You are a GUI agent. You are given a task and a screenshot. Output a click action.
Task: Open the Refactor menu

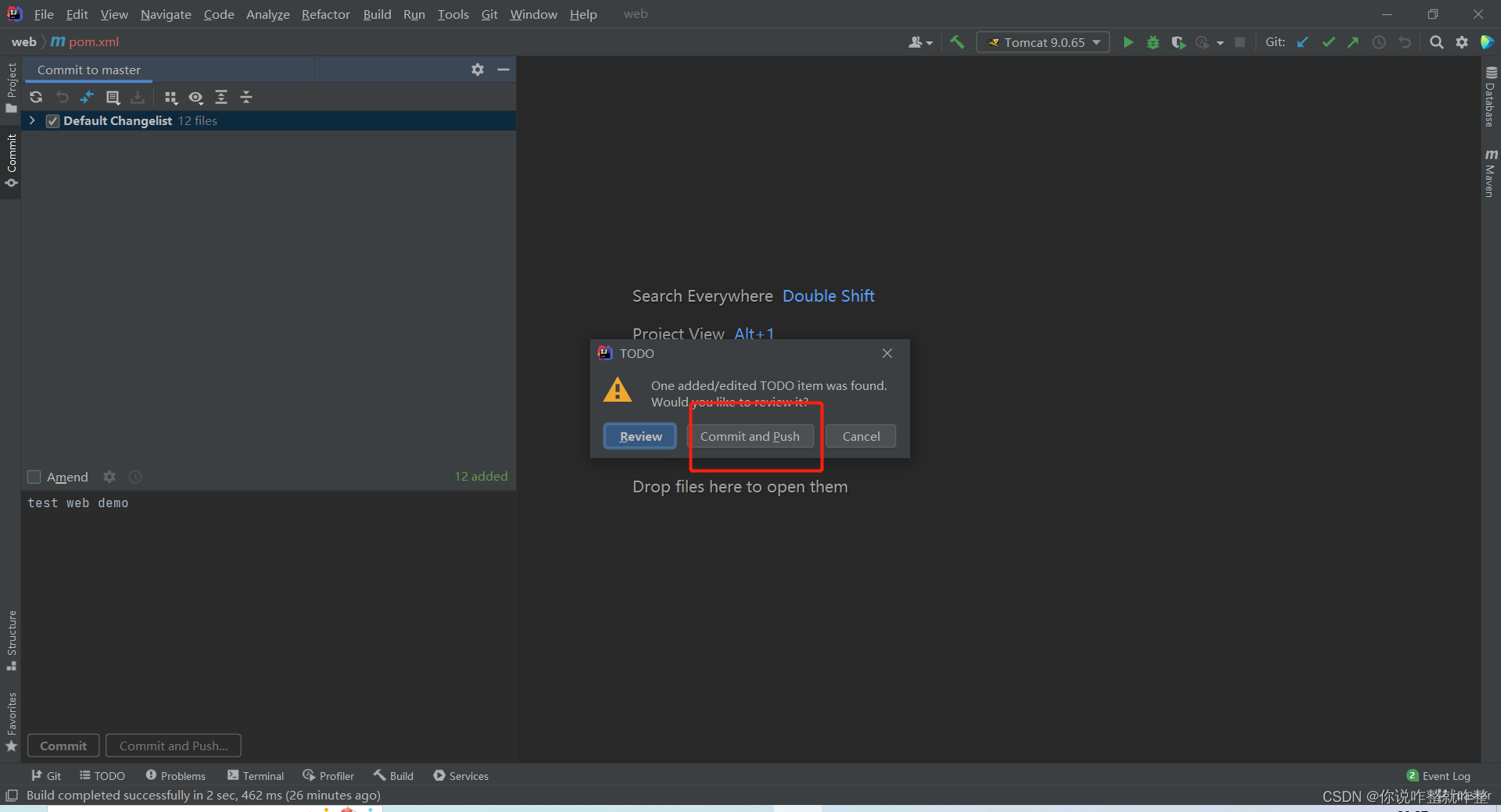[325, 14]
